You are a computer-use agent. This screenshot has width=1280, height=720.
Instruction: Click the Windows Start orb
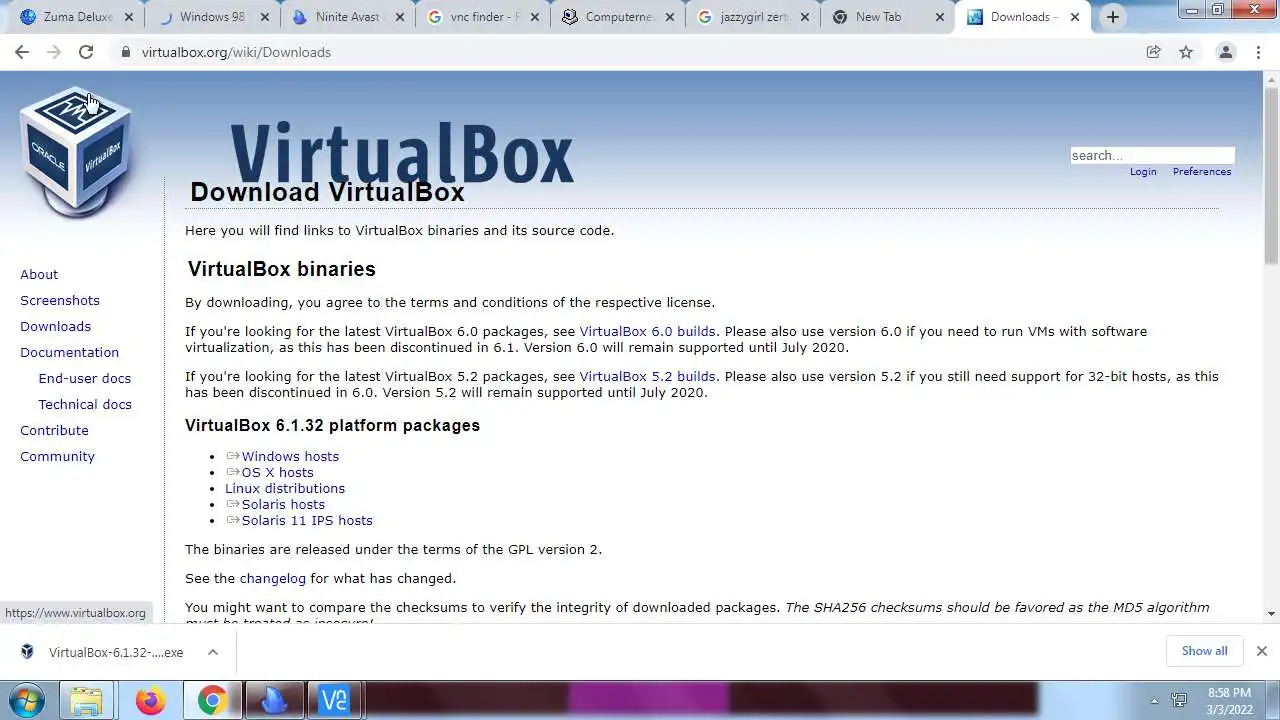click(x=27, y=700)
